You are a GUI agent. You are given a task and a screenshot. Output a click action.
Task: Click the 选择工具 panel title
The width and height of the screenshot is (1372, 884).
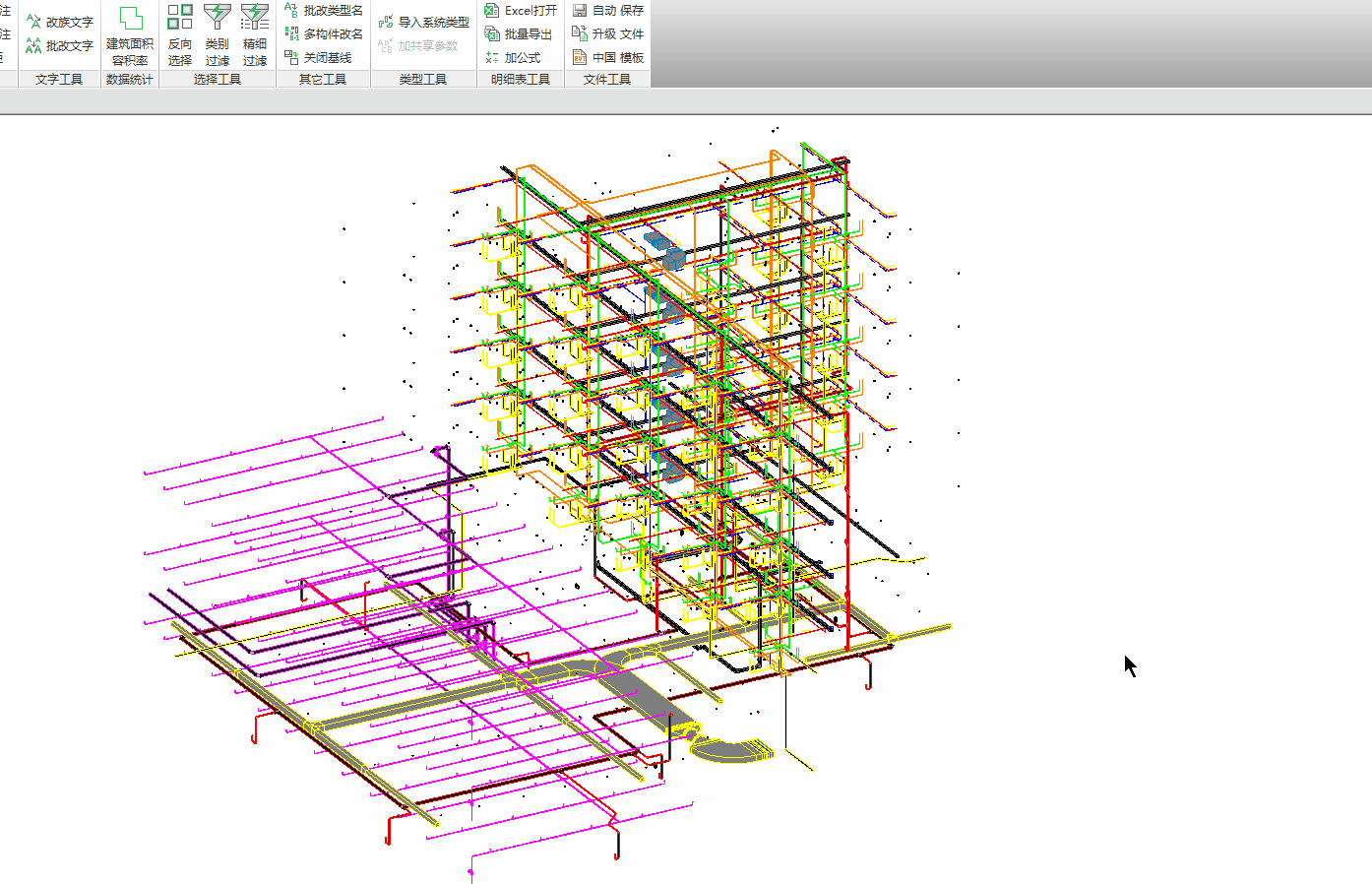pos(218,79)
